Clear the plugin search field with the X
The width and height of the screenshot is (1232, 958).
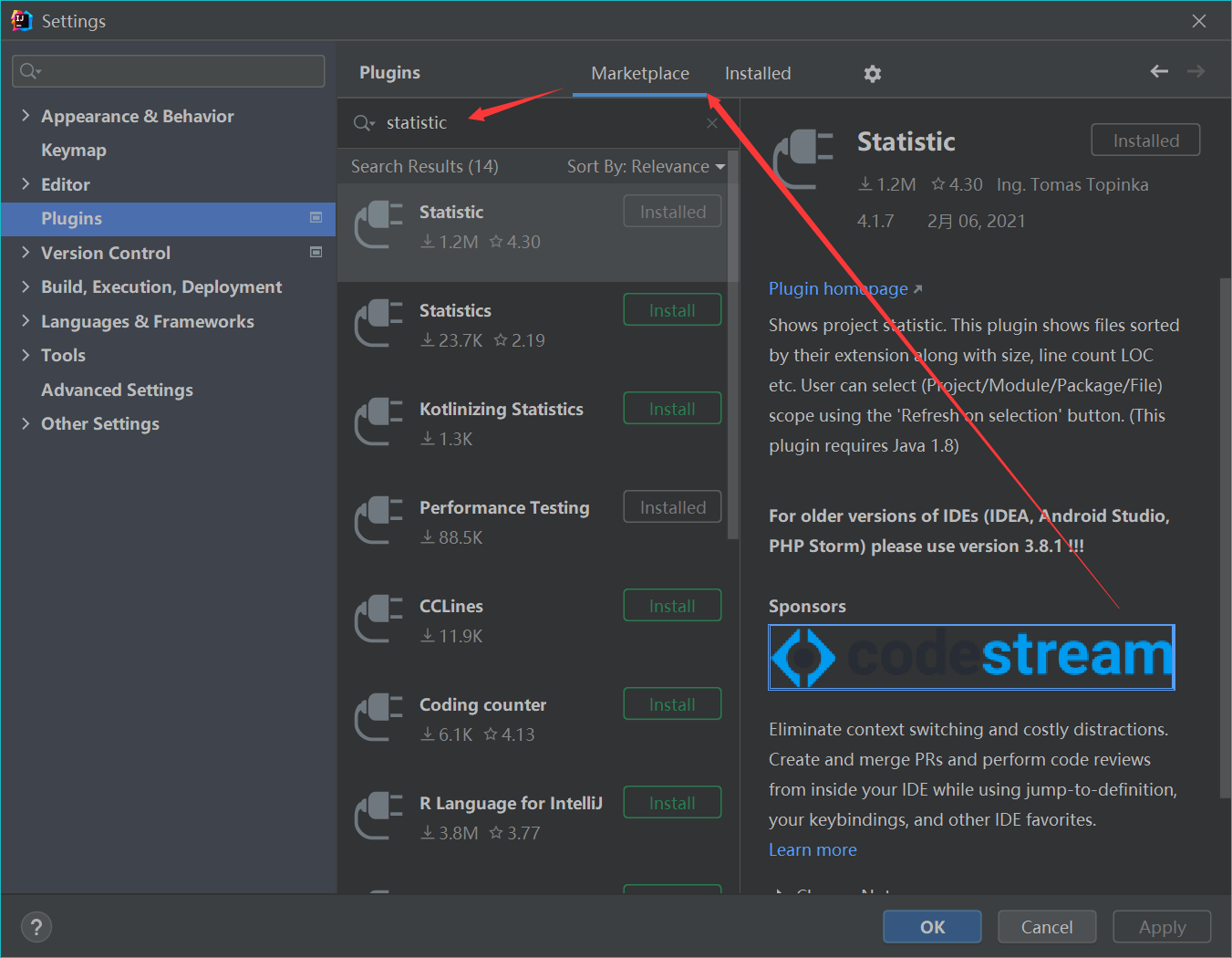click(x=712, y=123)
